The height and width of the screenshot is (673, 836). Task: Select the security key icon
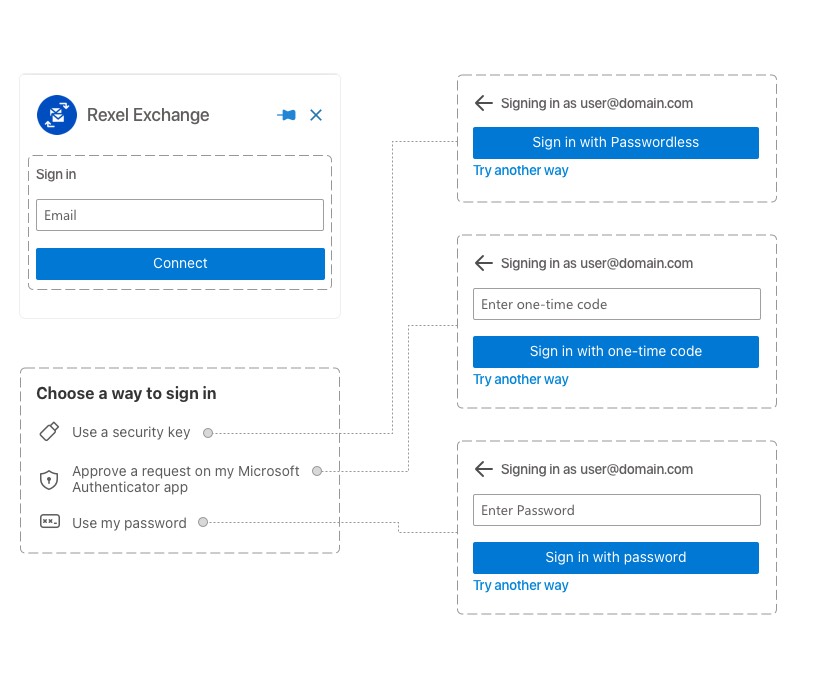(x=49, y=431)
